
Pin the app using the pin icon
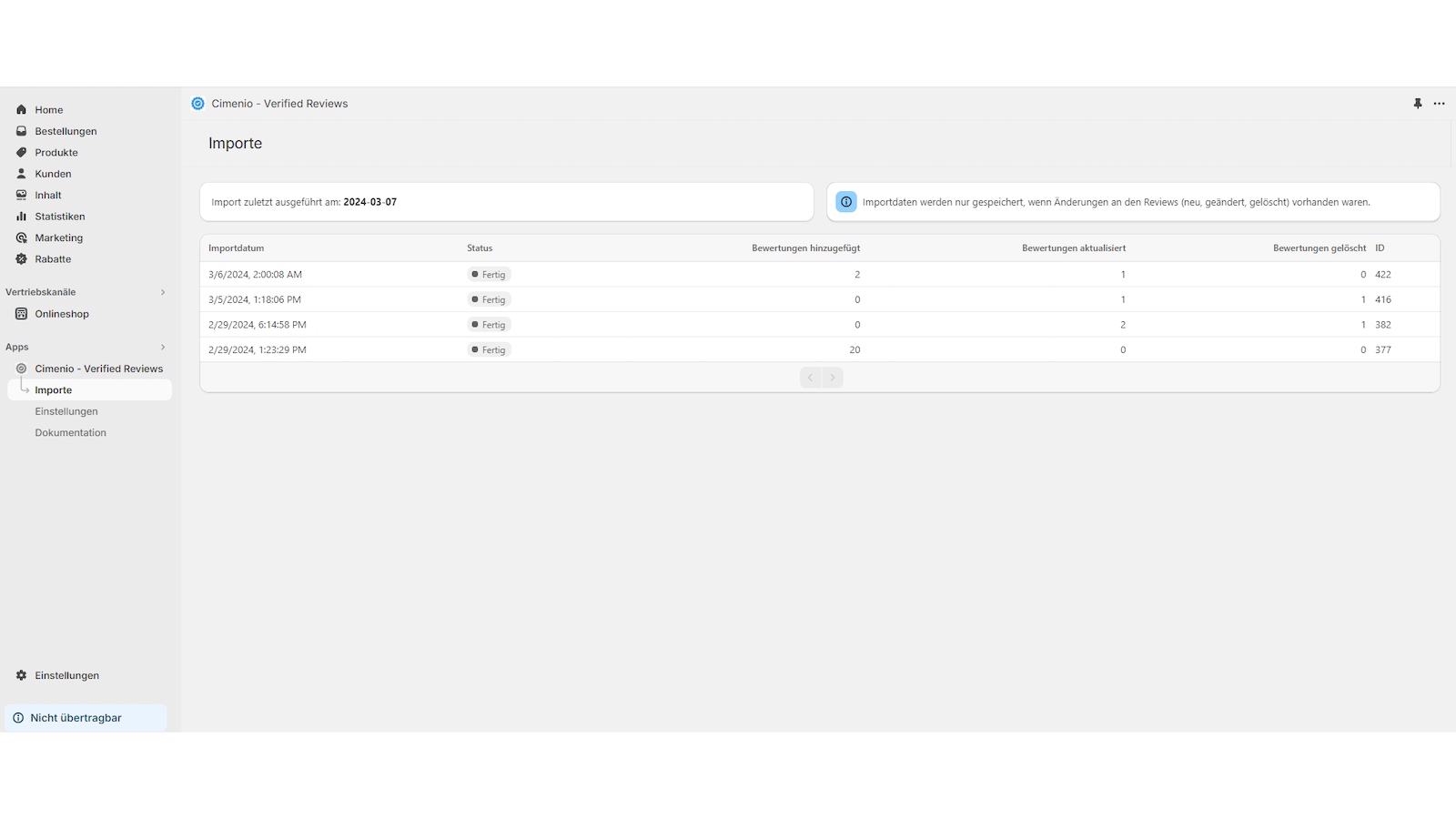[x=1418, y=104]
